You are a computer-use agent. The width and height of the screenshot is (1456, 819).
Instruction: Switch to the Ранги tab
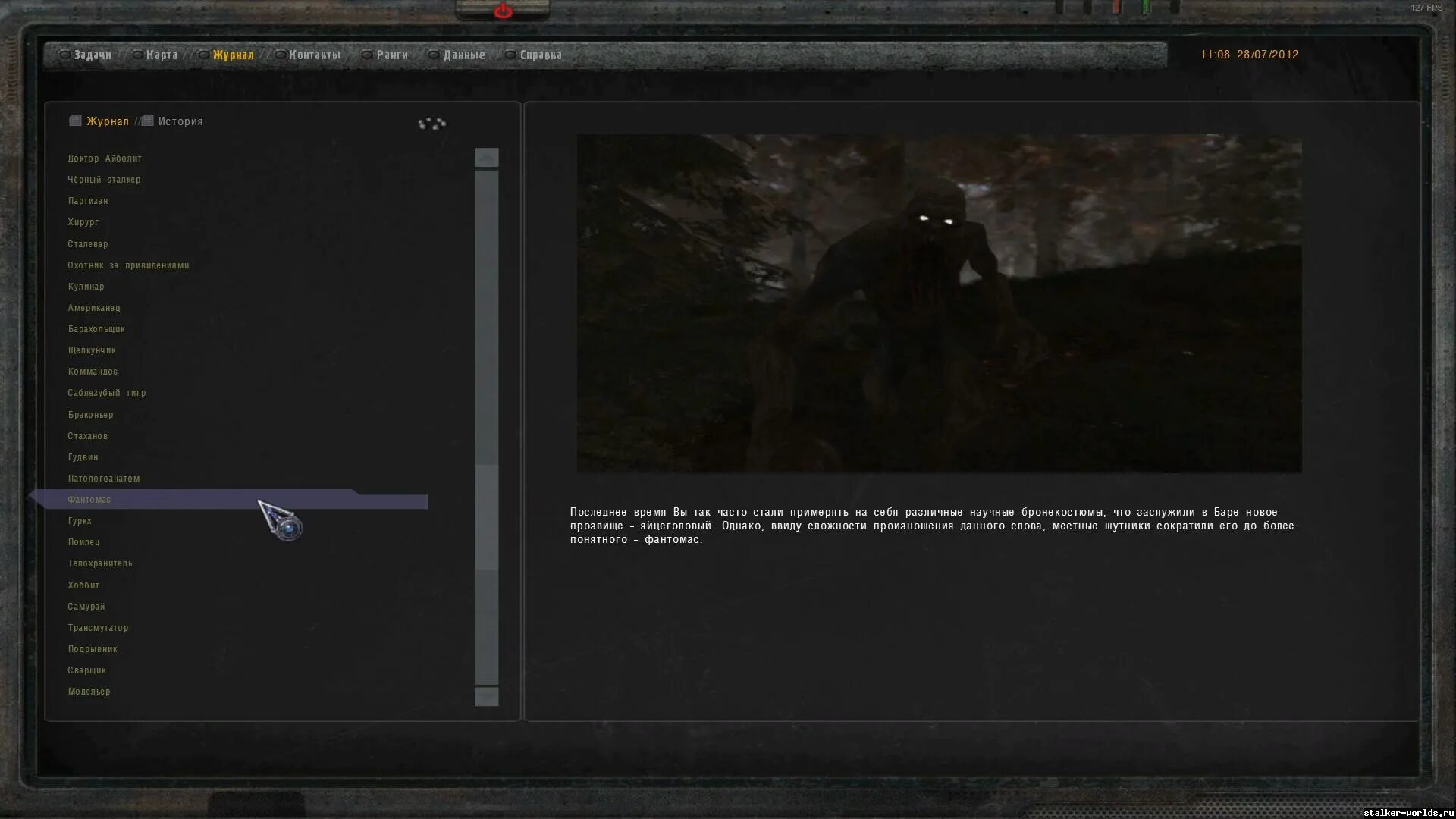(392, 55)
